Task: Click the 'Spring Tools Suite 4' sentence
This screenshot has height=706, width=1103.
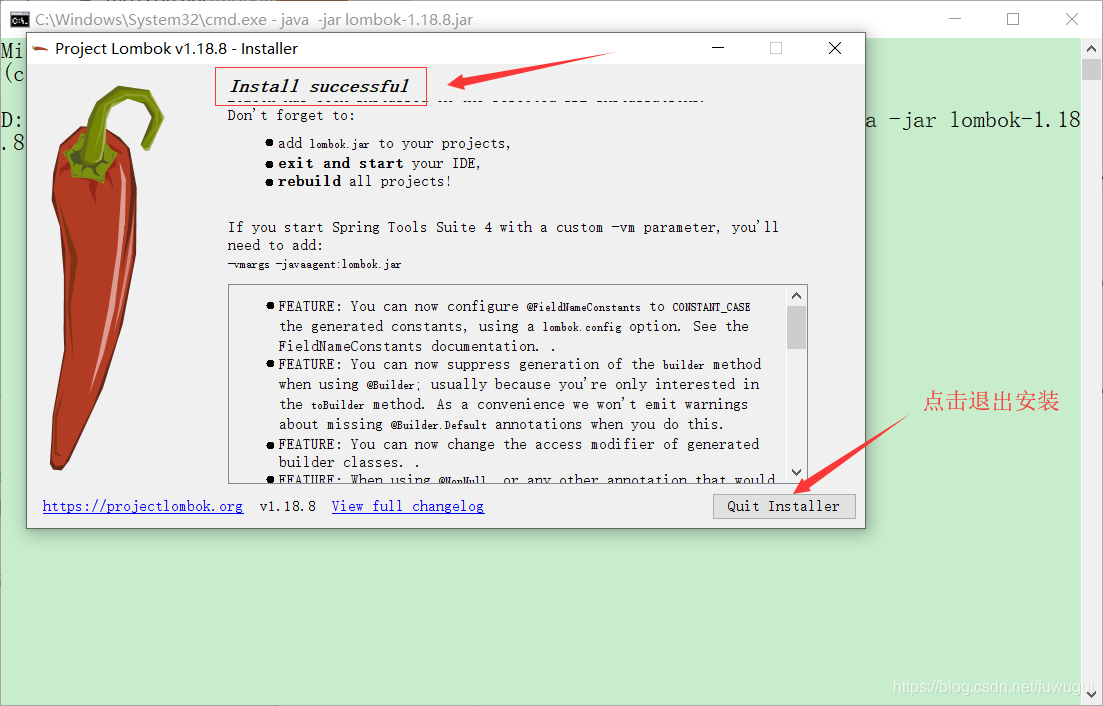Action: click(503, 236)
